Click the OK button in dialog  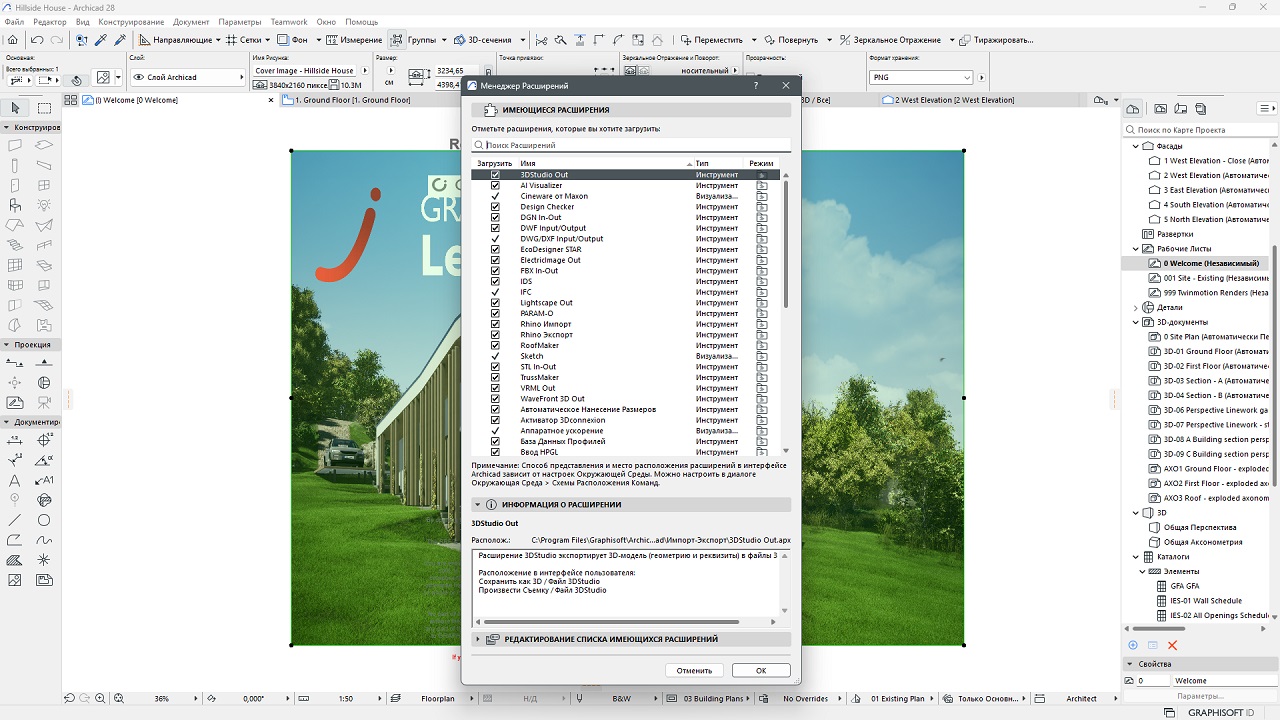coord(760,670)
